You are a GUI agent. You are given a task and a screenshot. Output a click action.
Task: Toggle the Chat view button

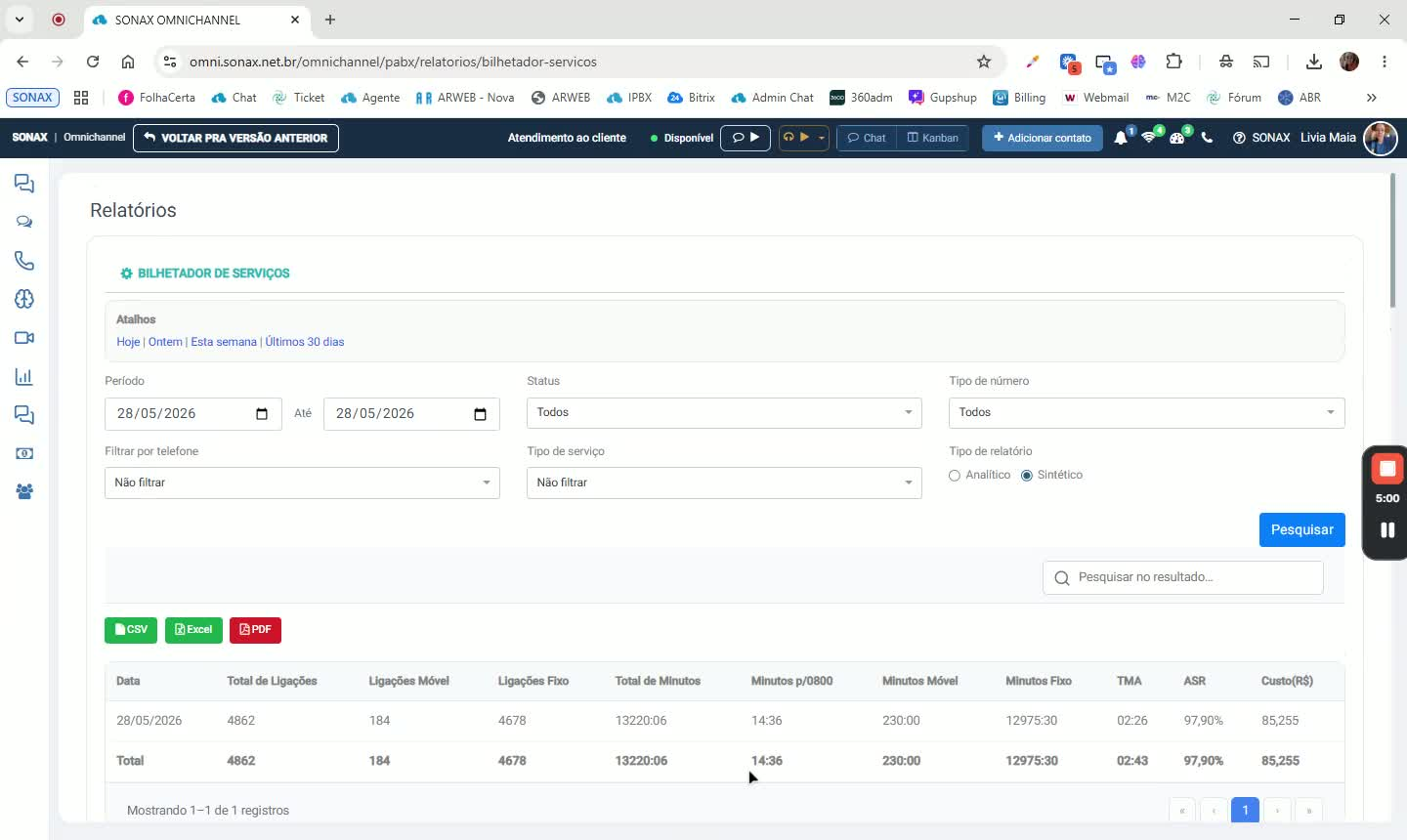coord(867,138)
